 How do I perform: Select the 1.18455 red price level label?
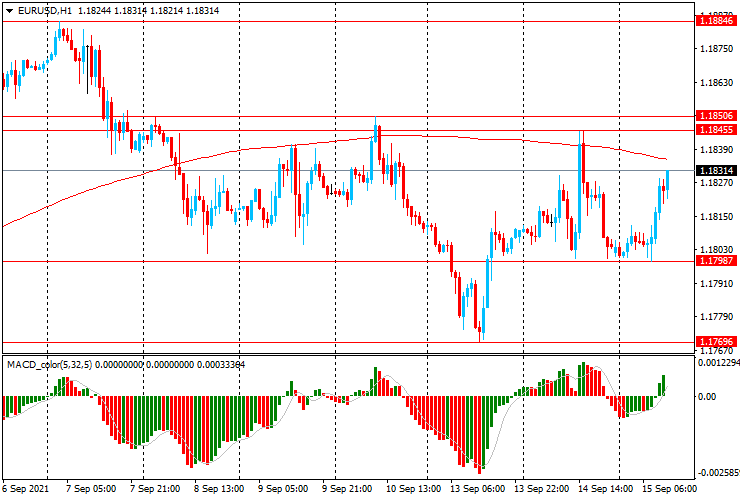716,130
